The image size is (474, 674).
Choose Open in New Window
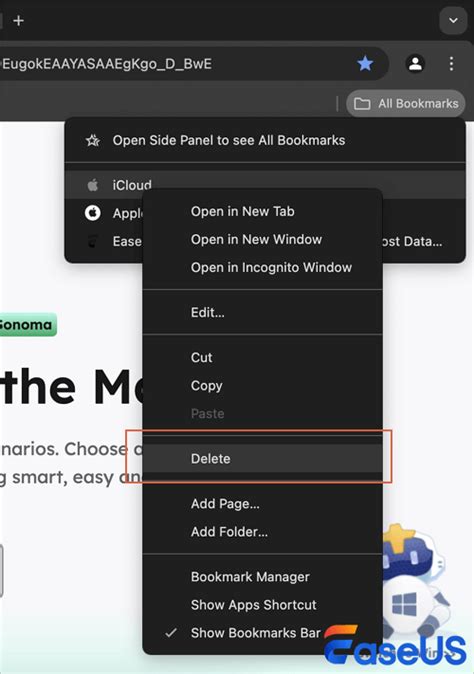[263, 239]
